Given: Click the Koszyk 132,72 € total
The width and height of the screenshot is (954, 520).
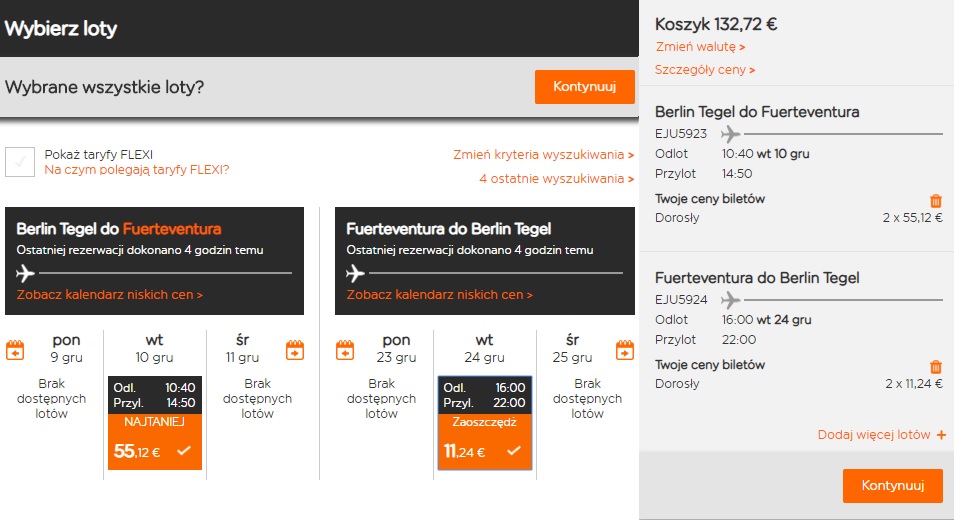Looking at the screenshot, I should [716, 24].
